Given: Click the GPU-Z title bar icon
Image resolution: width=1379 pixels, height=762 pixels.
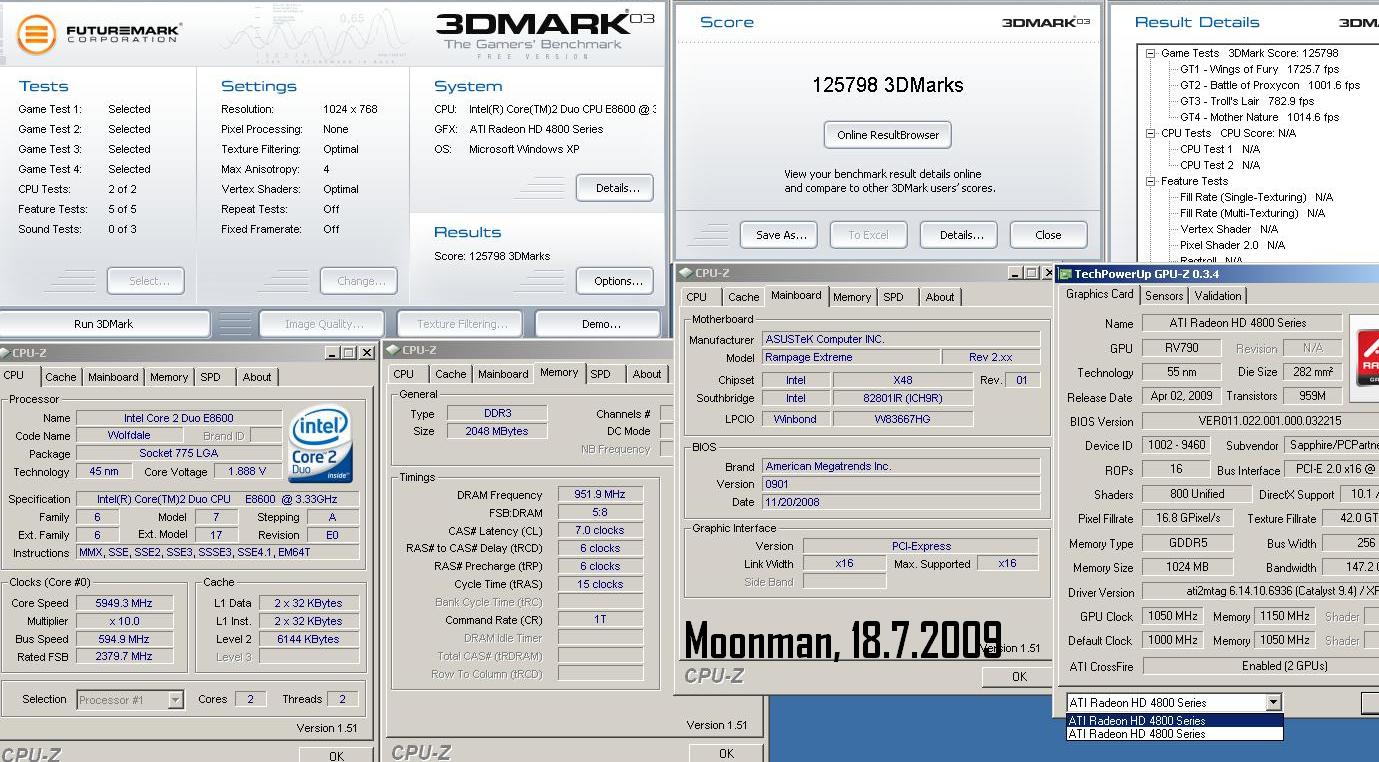Looking at the screenshot, I should [1066, 274].
